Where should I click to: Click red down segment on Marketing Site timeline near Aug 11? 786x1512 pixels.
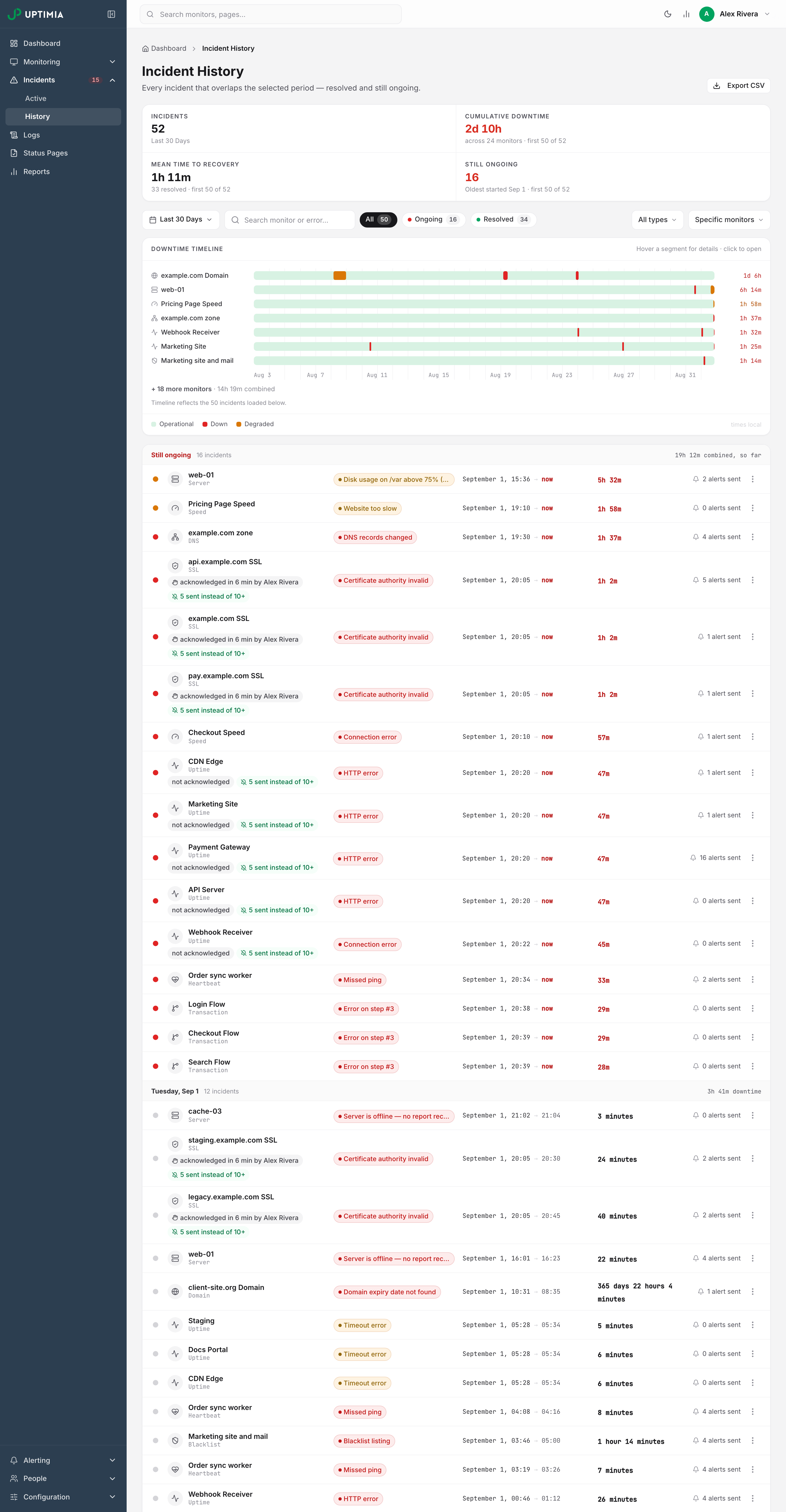pos(370,346)
